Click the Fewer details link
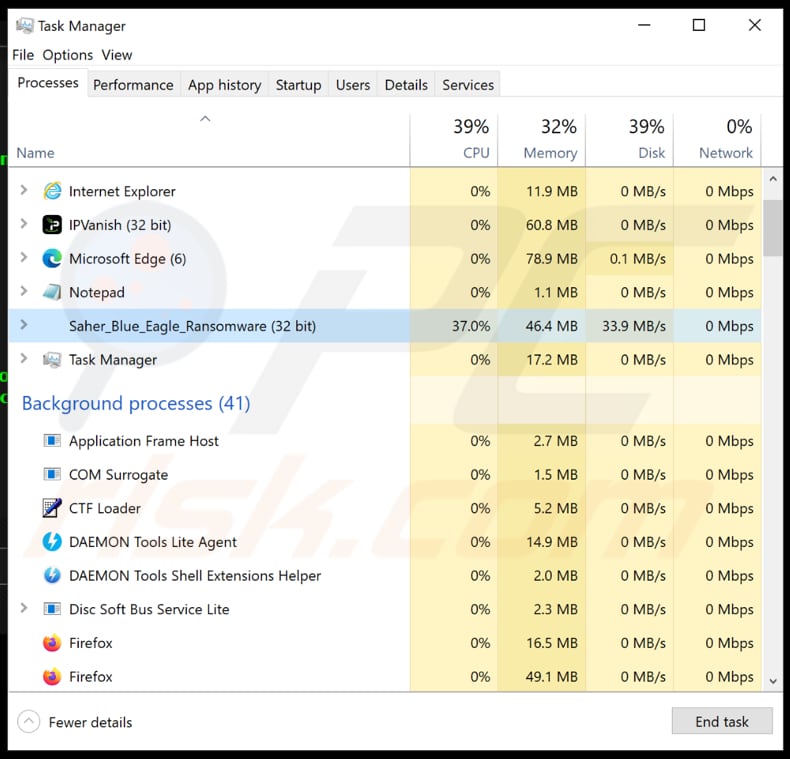This screenshot has height=759, width=790. coord(90,722)
